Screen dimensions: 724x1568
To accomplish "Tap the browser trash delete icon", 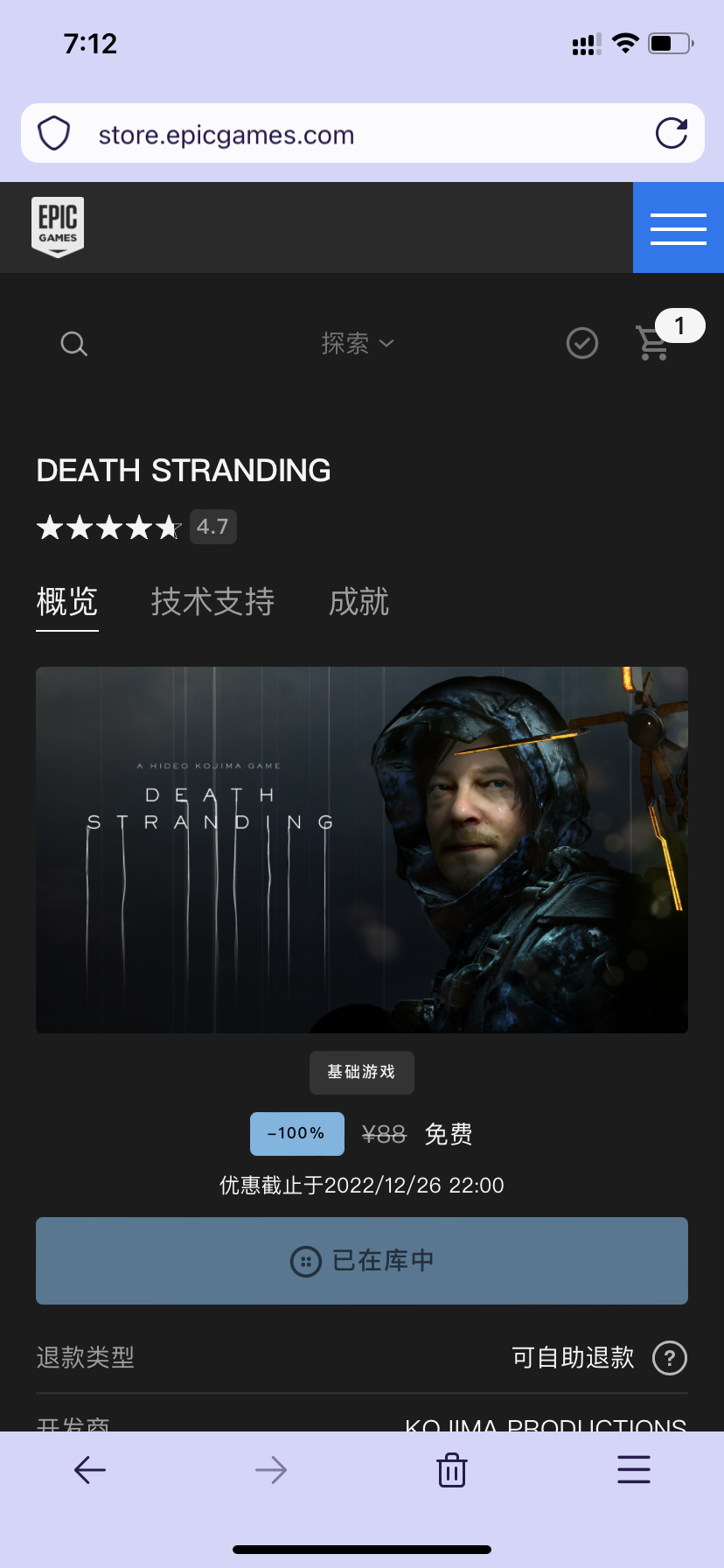I will point(452,1470).
